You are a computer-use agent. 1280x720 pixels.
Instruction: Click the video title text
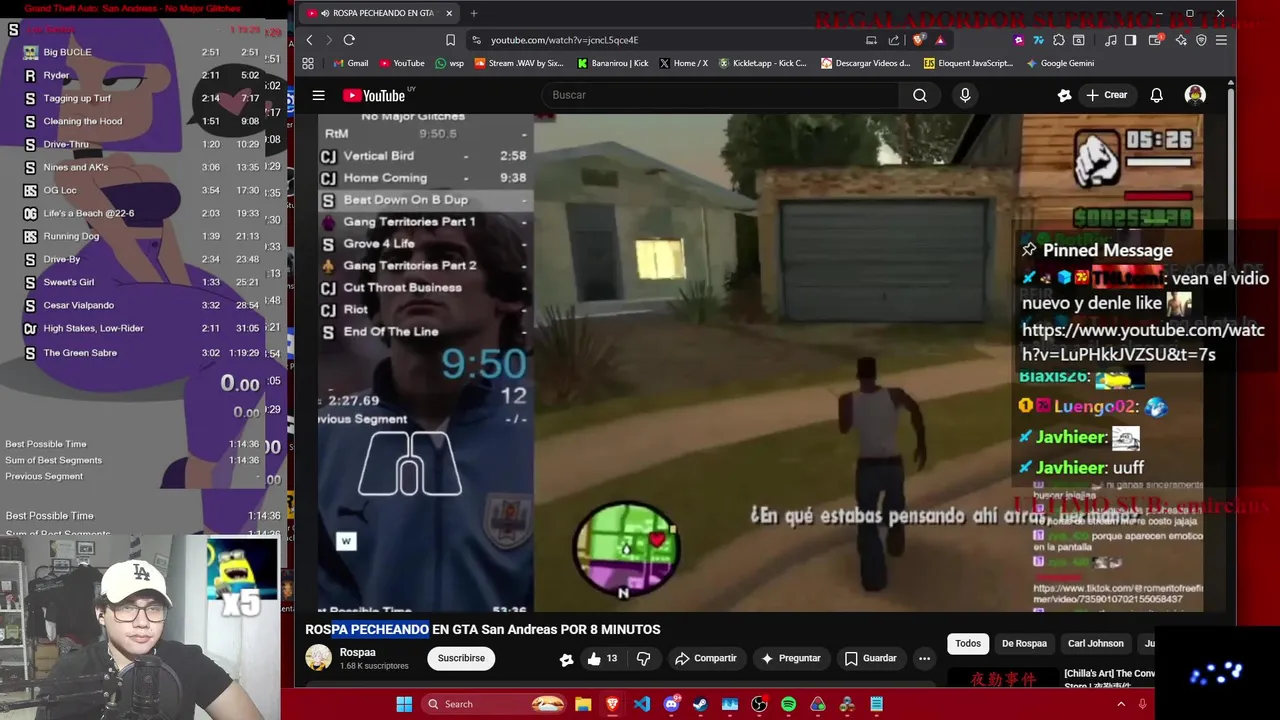point(483,630)
